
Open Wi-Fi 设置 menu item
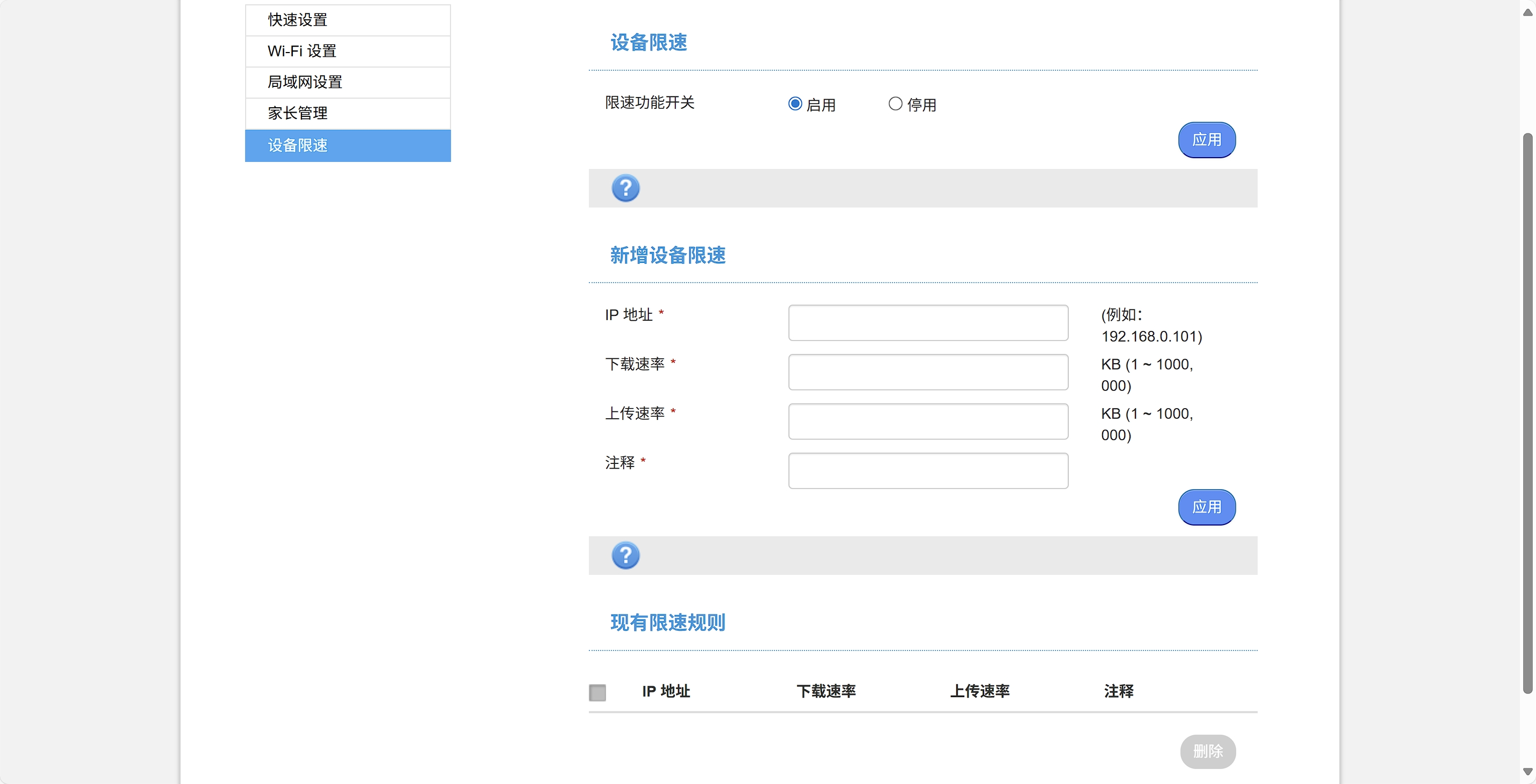click(x=348, y=51)
